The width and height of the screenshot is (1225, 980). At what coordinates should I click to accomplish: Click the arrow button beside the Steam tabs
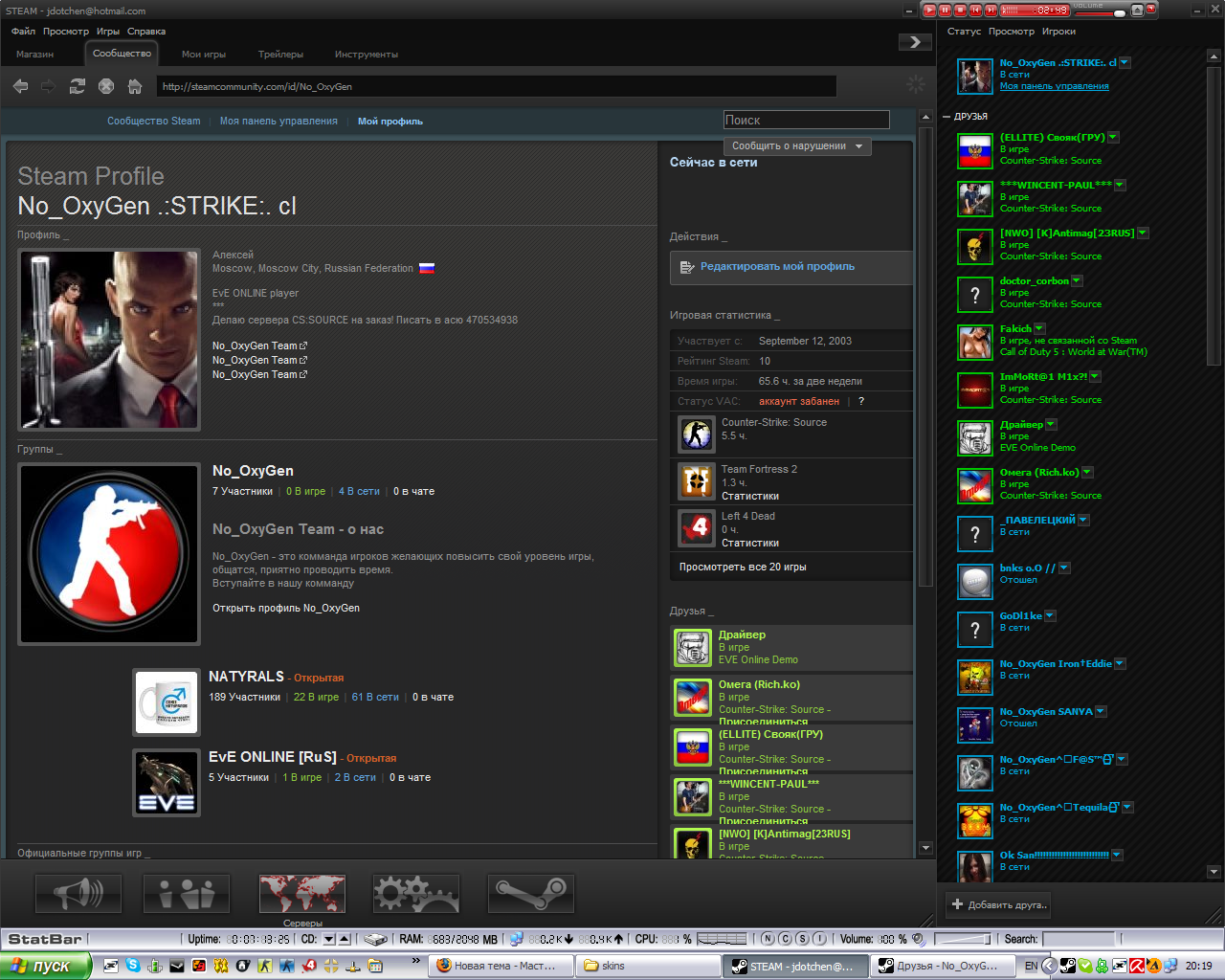coord(915,42)
